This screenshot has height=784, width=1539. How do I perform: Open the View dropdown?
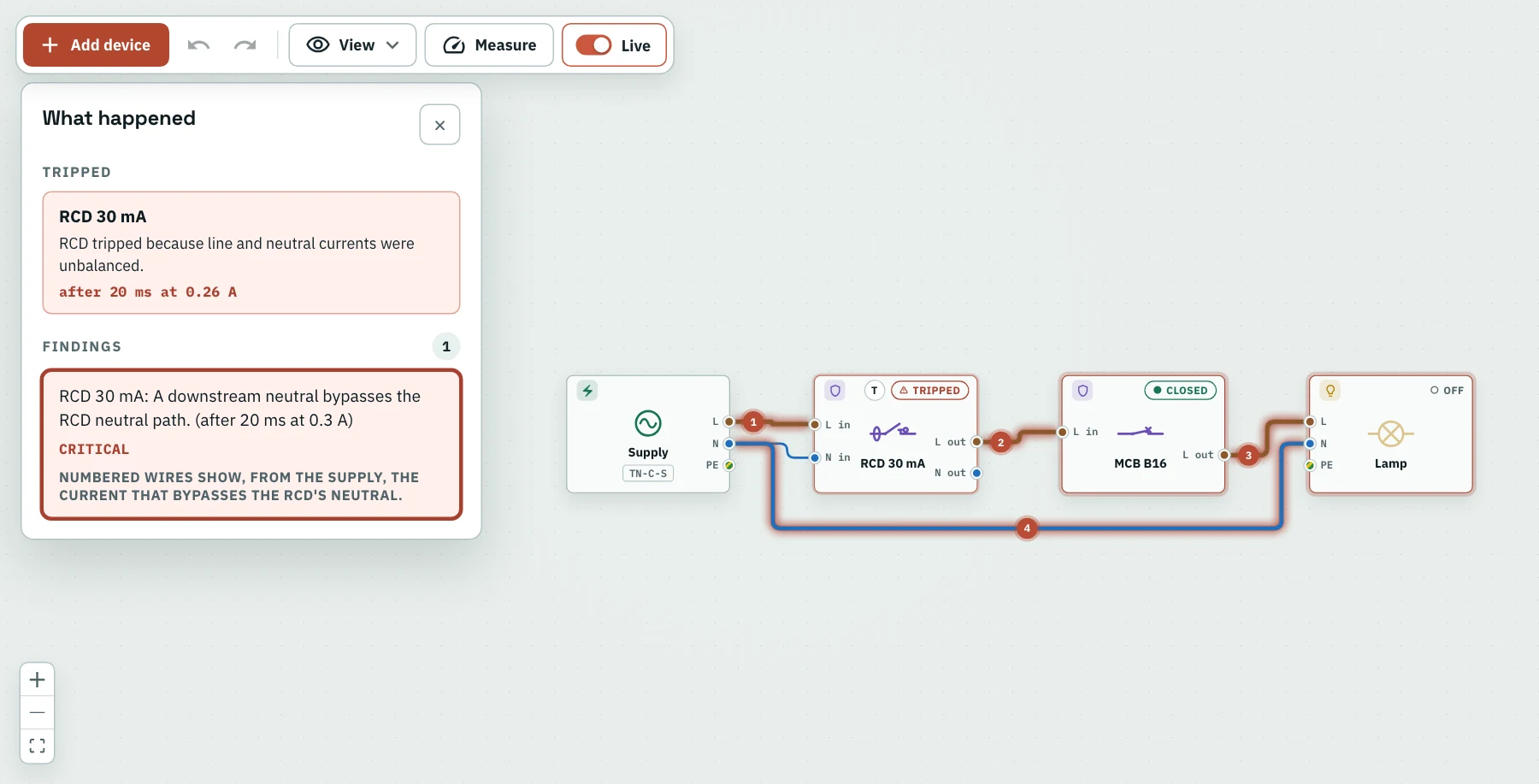coord(352,45)
